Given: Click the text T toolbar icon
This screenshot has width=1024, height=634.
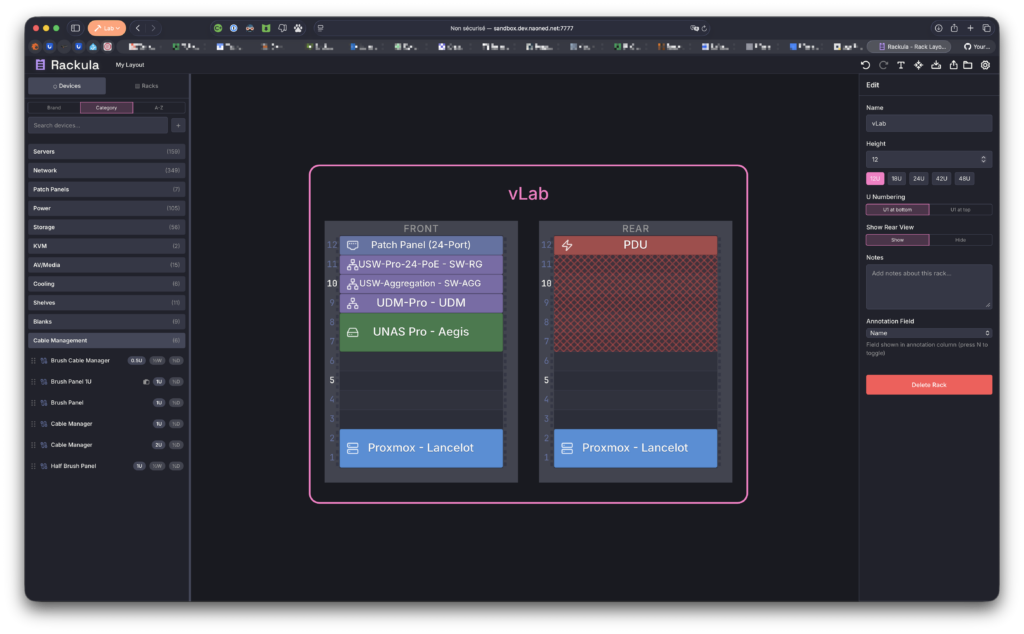Looking at the screenshot, I should coord(900,65).
